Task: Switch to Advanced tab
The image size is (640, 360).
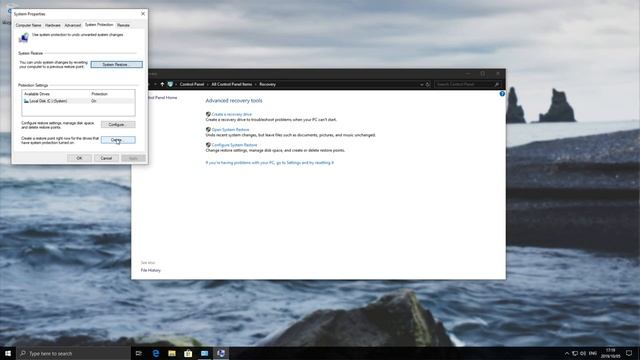Action: pos(73,25)
